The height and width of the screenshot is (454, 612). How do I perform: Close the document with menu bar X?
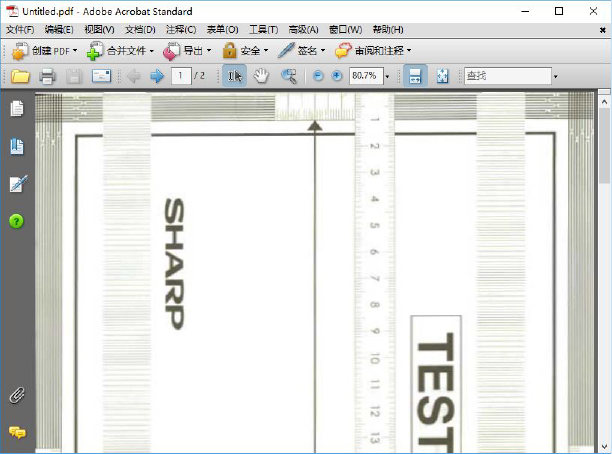603,30
